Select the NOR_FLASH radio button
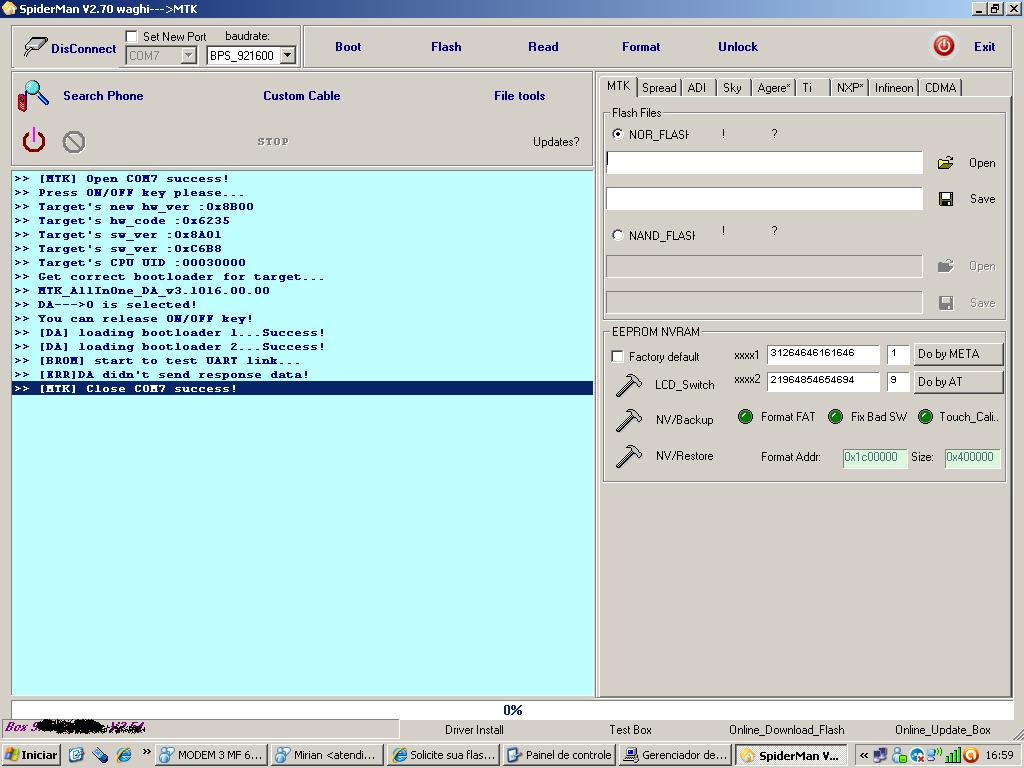The width and height of the screenshot is (1024, 768). tap(617, 134)
